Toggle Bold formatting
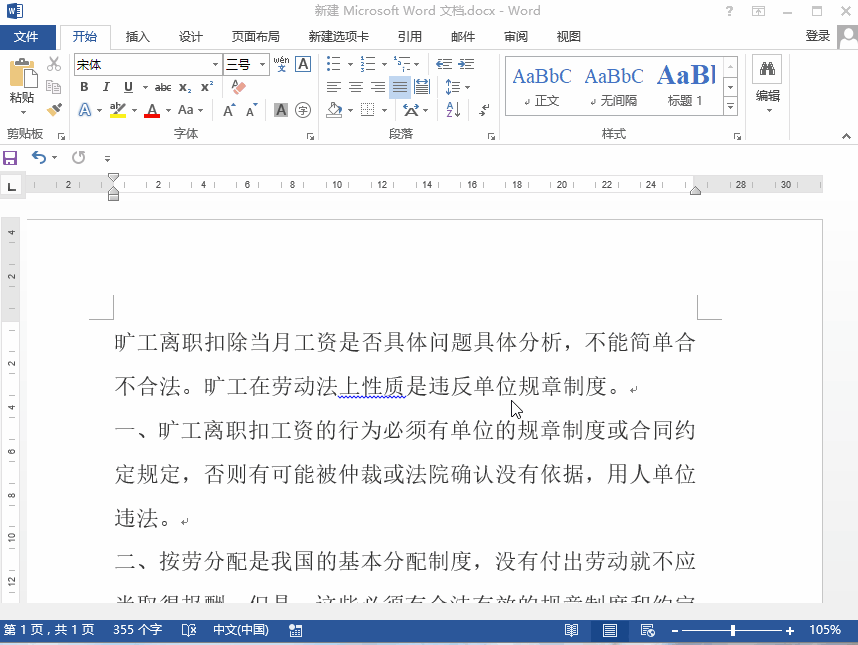The width and height of the screenshot is (858, 645). (x=84, y=87)
